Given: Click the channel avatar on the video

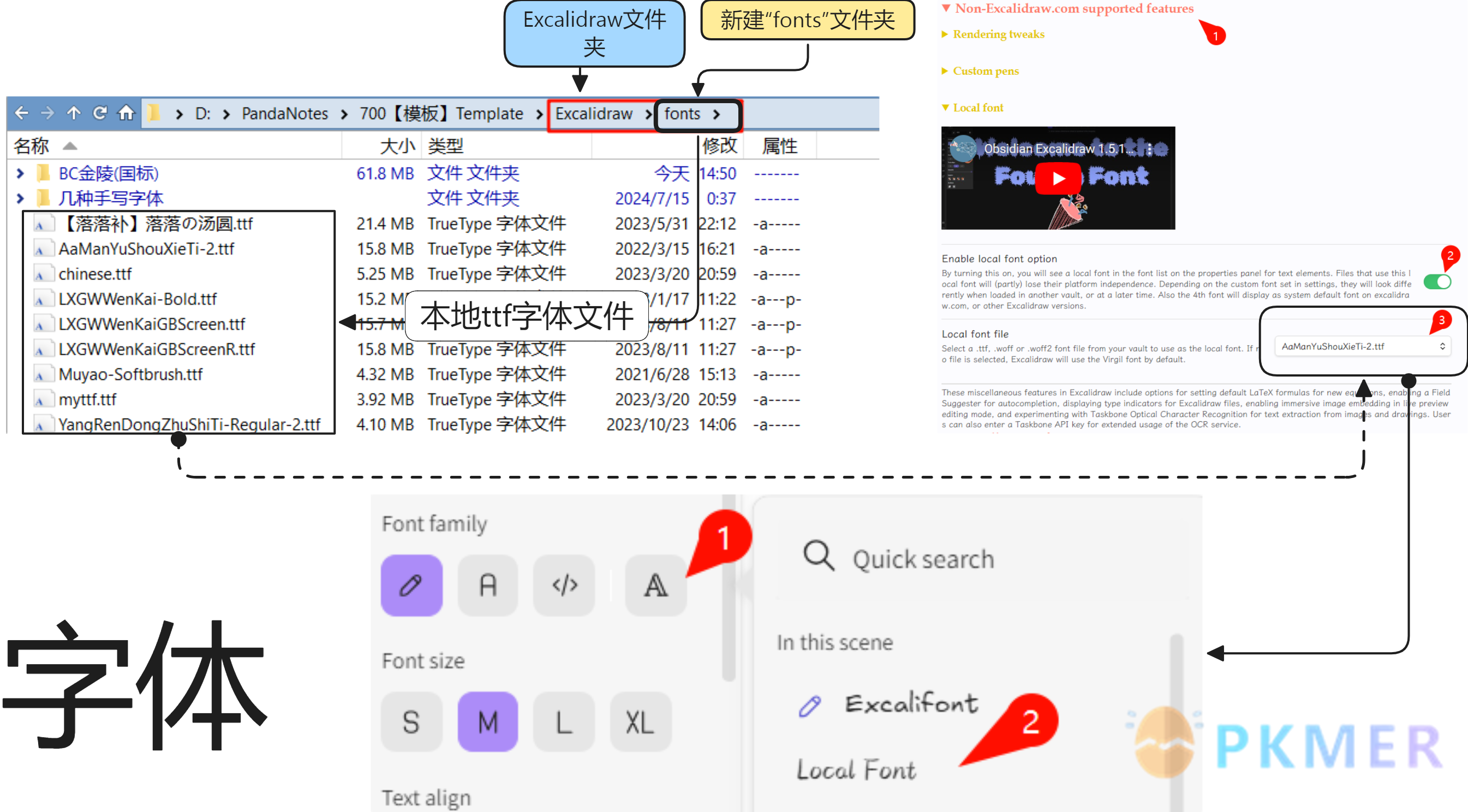Looking at the screenshot, I should 963,148.
